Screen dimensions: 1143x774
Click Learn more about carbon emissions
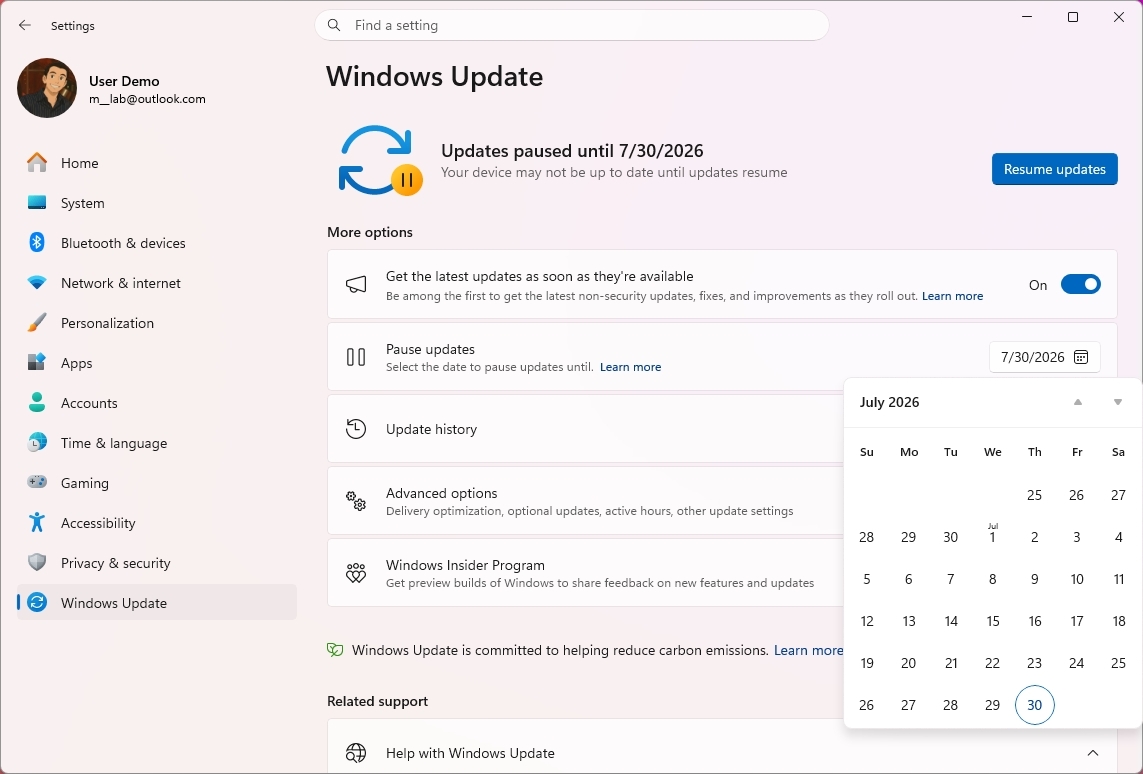tap(808, 650)
